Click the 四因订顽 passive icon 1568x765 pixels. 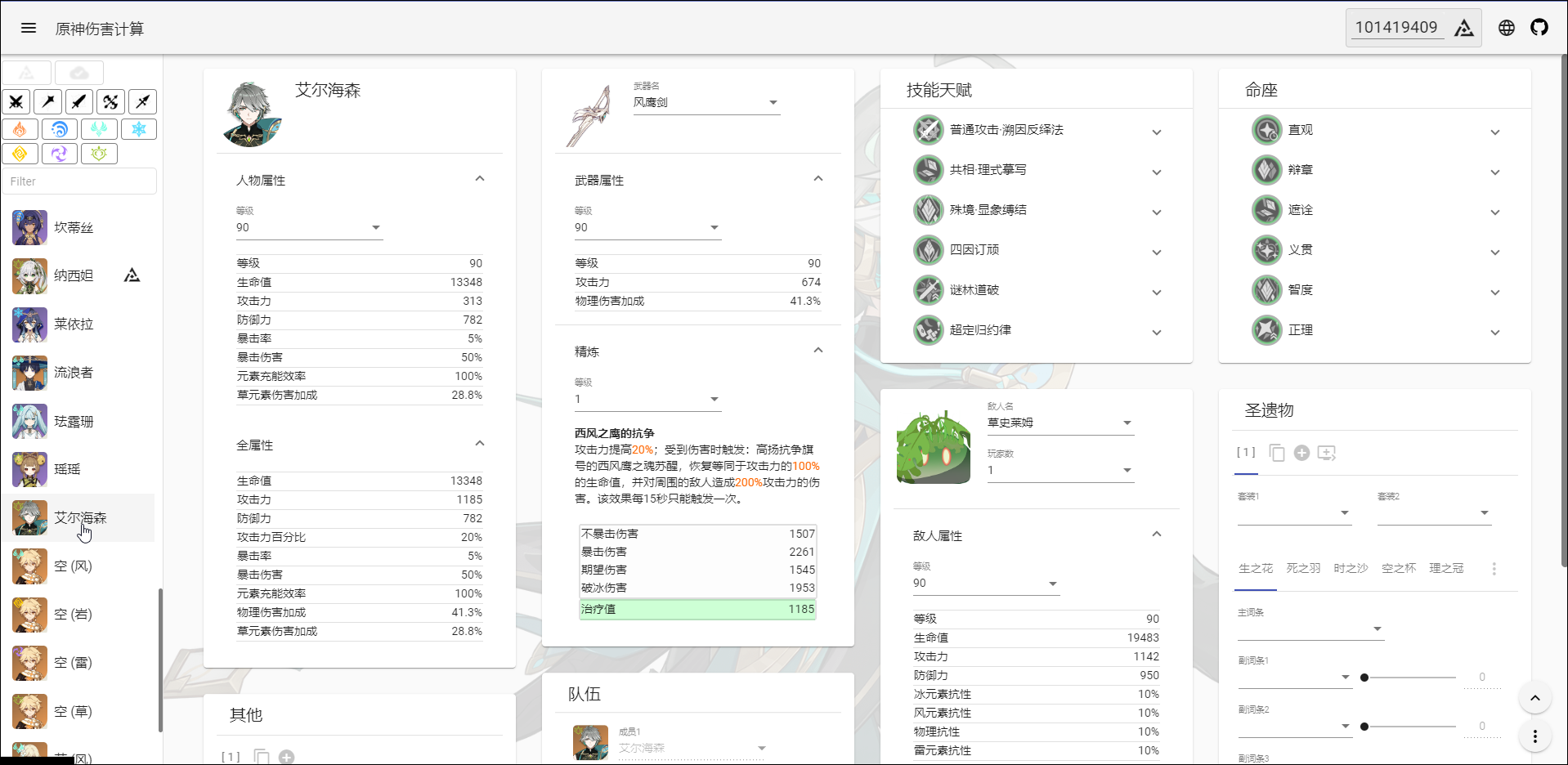coord(929,250)
